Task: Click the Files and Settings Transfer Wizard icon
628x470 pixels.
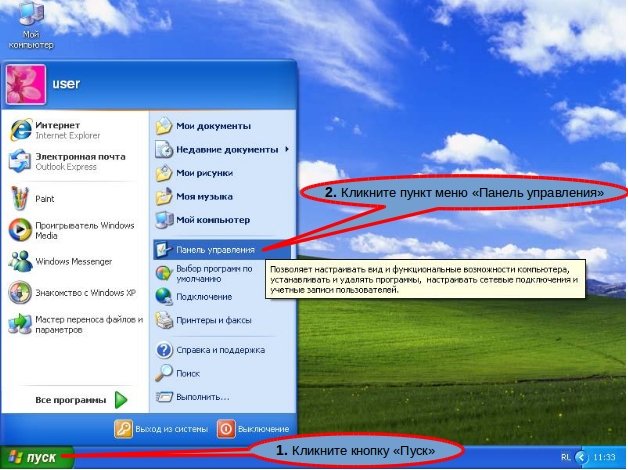Action: coord(20,324)
